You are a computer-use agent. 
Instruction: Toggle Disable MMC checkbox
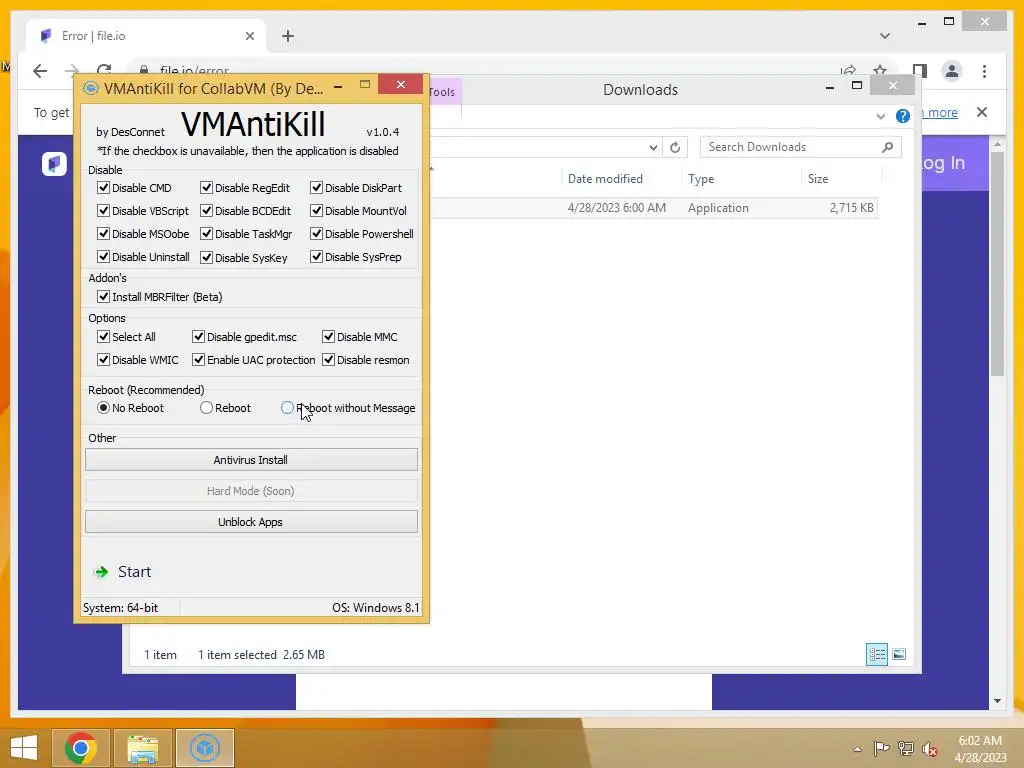pos(328,336)
